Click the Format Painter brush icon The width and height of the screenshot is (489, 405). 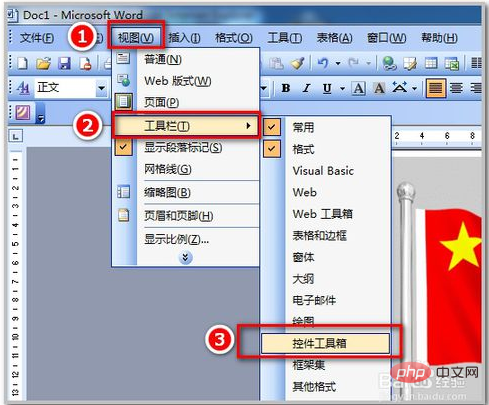point(298,63)
